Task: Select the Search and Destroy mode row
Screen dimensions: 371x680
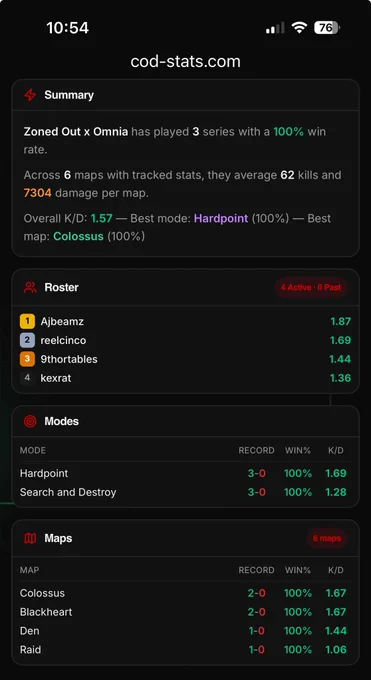Action: point(185,492)
